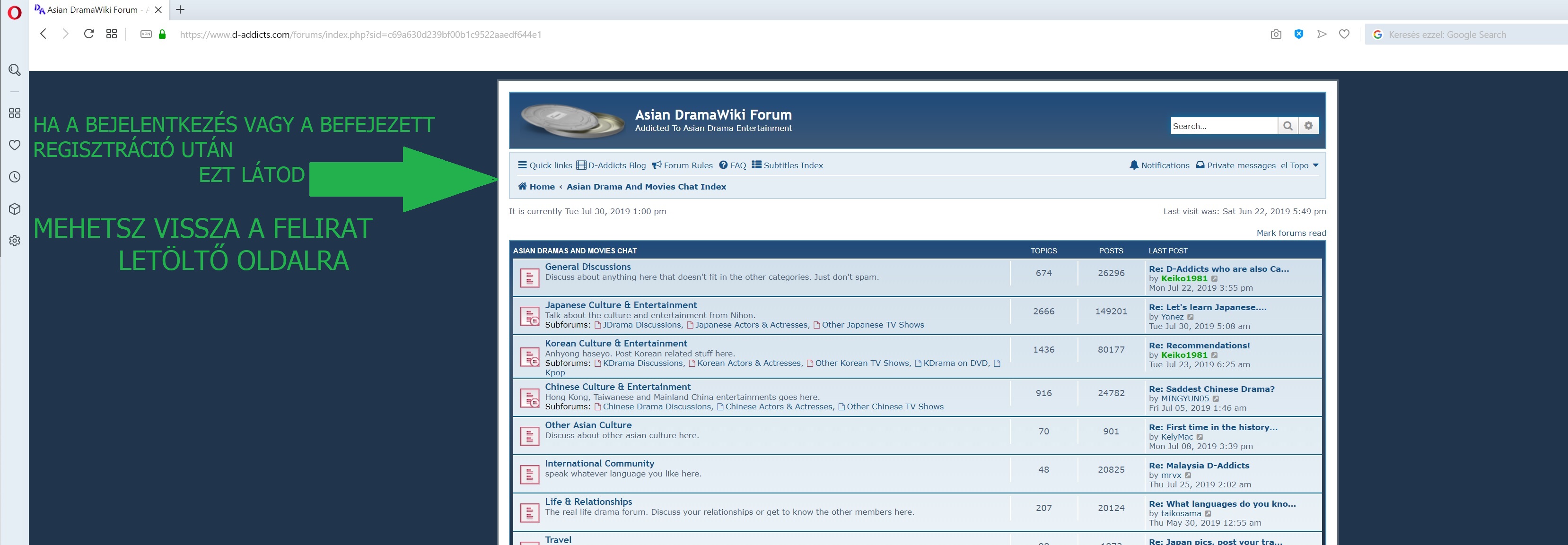Image resolution: width=1568 pixels, height=545 pixels.
Task: Focus the Google Search box
Action: (x=1467, y=35)
